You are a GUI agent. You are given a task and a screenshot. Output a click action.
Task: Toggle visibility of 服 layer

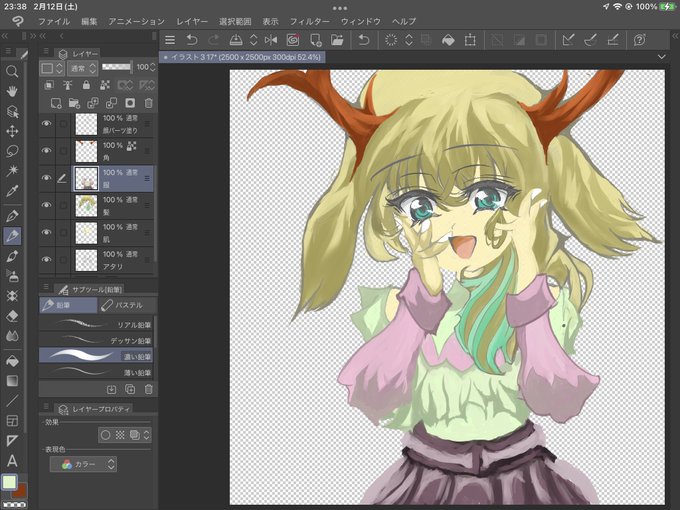46,178
